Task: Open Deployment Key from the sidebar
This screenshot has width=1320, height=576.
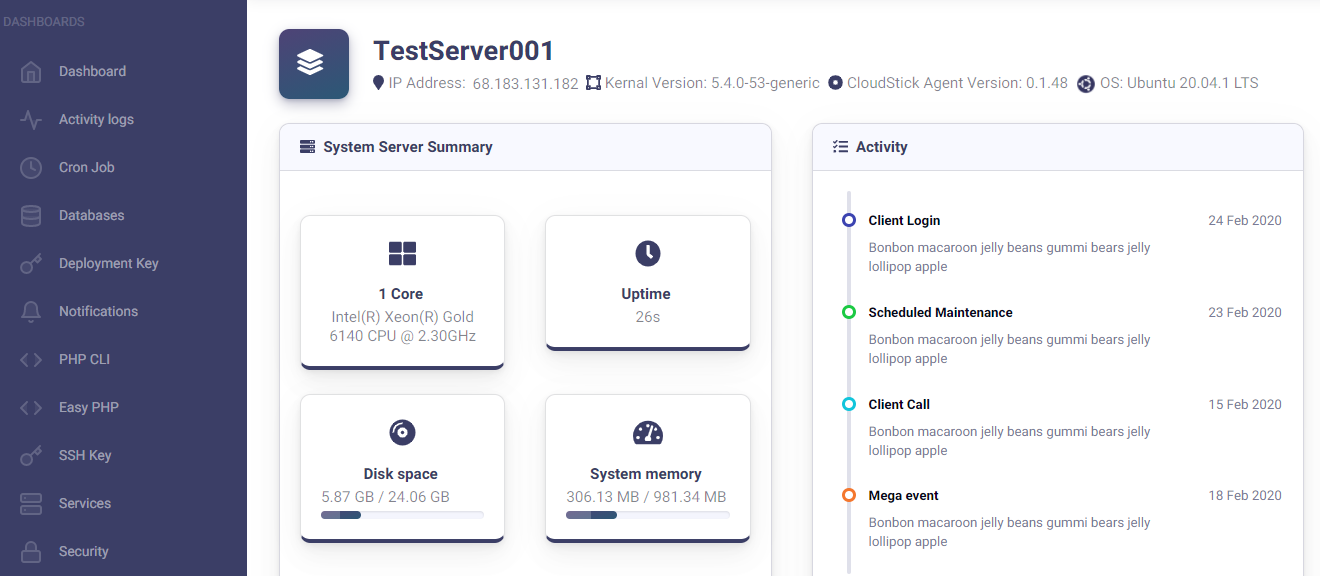Action: point(108,264)
